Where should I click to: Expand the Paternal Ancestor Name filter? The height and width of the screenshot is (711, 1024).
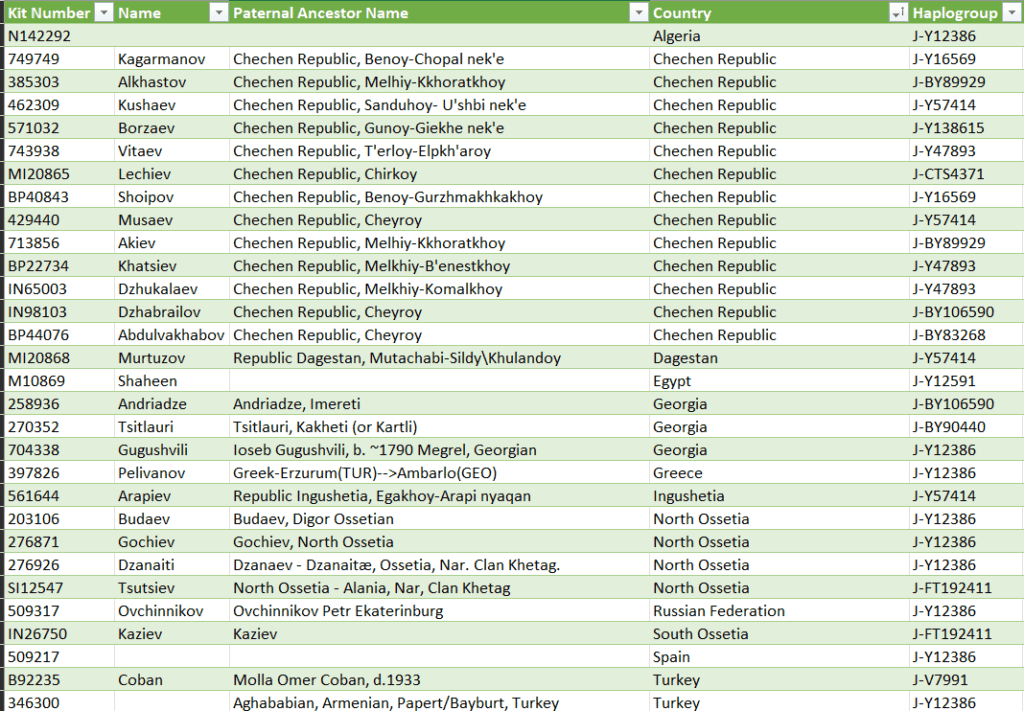(x=639, y=13)
